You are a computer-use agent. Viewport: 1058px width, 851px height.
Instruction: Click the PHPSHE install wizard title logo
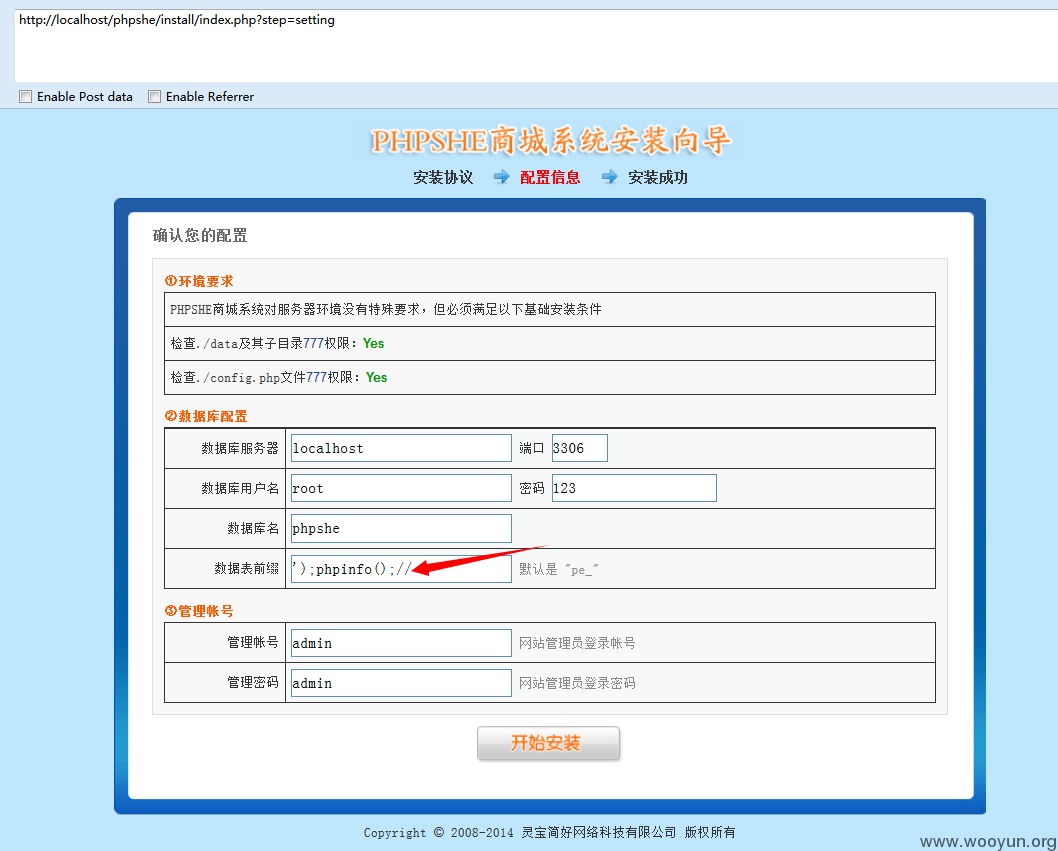click(550, 141)
